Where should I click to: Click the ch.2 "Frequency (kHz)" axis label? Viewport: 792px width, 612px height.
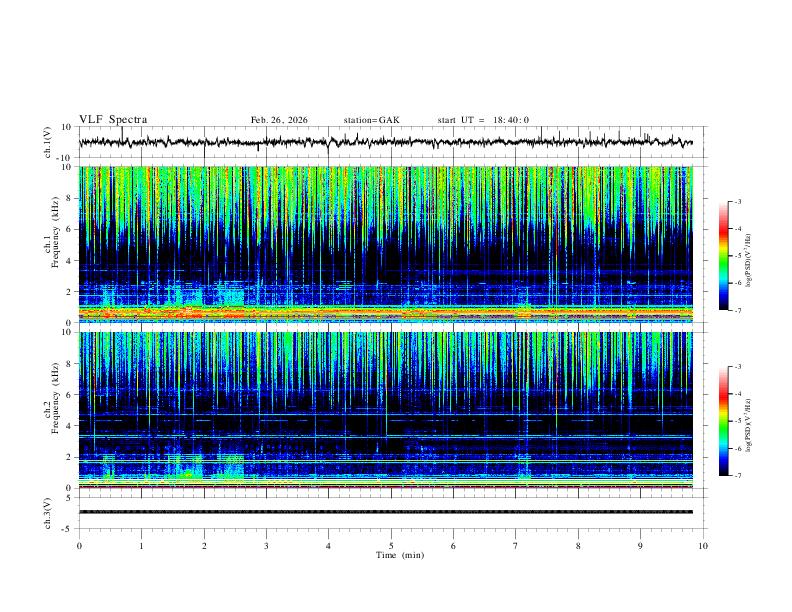point(55,397)
